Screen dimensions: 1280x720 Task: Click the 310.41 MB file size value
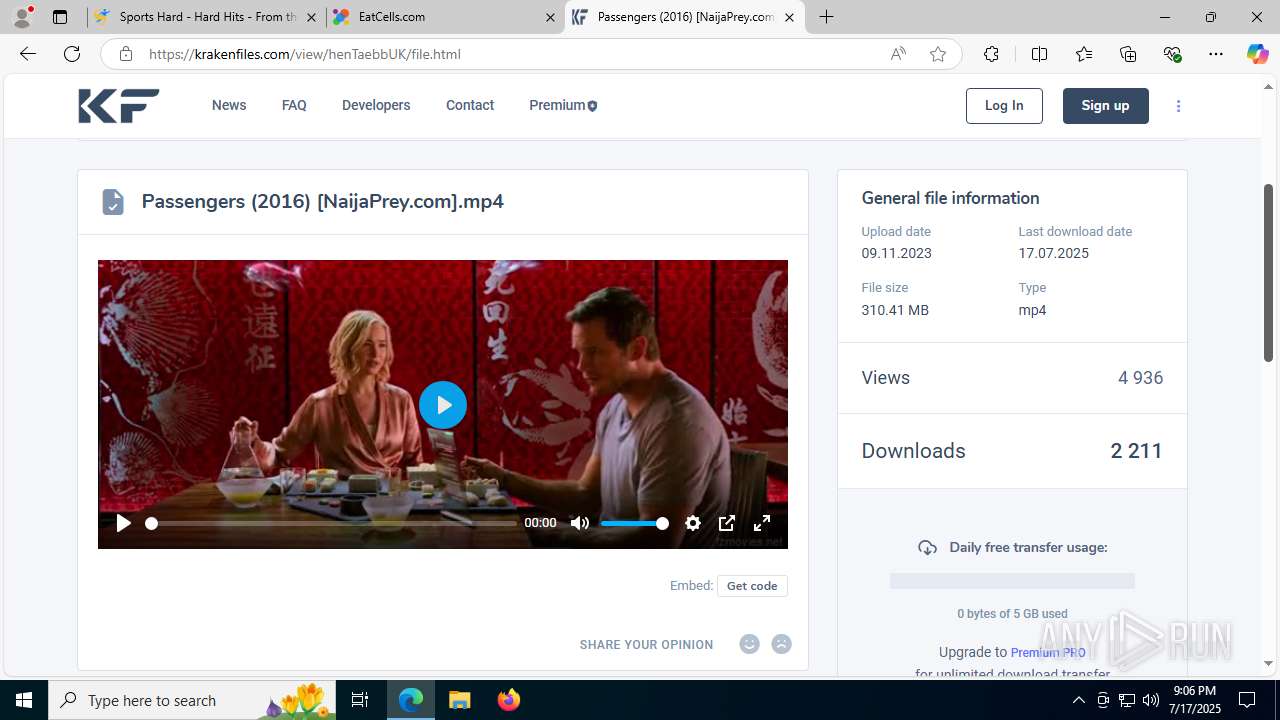pos(895,310)
